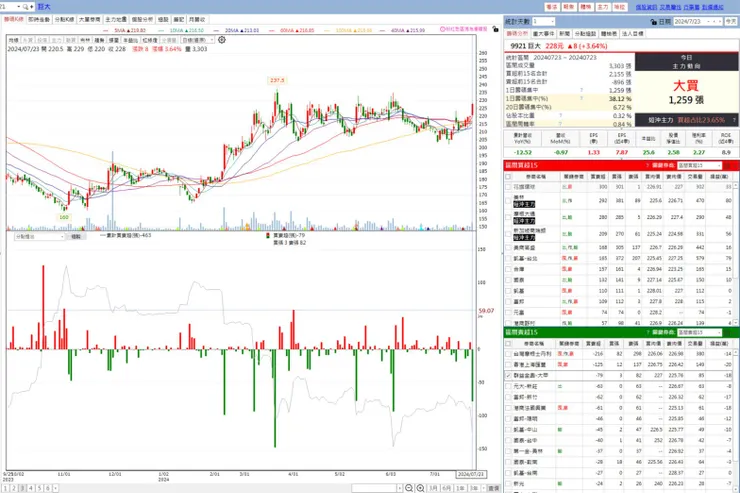Click the 主力 button in top bar

tap(603, 7)
